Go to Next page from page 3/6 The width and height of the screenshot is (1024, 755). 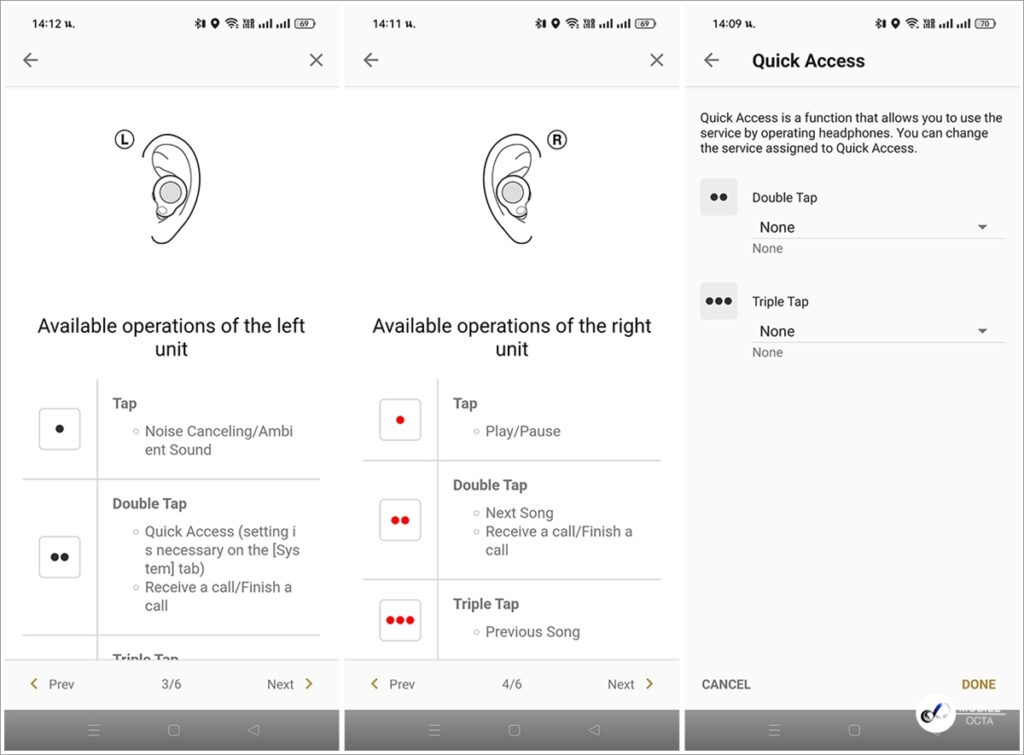[291, 684]
